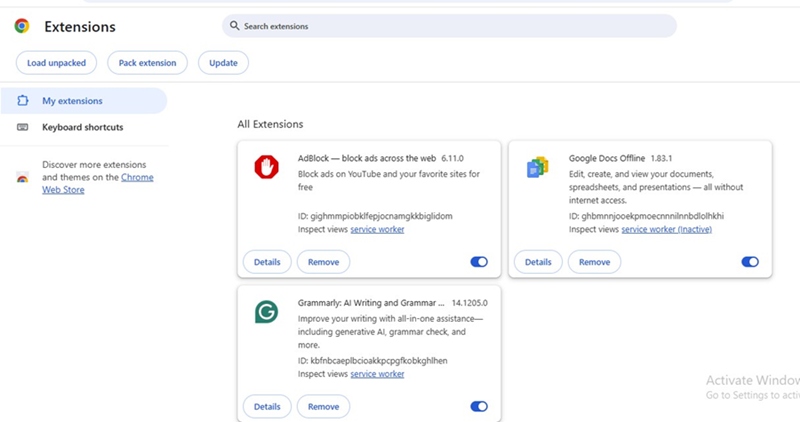The image size is (800, 422).
Task: Open Details for Google Docs Offline
Action: tap(538, 262)
